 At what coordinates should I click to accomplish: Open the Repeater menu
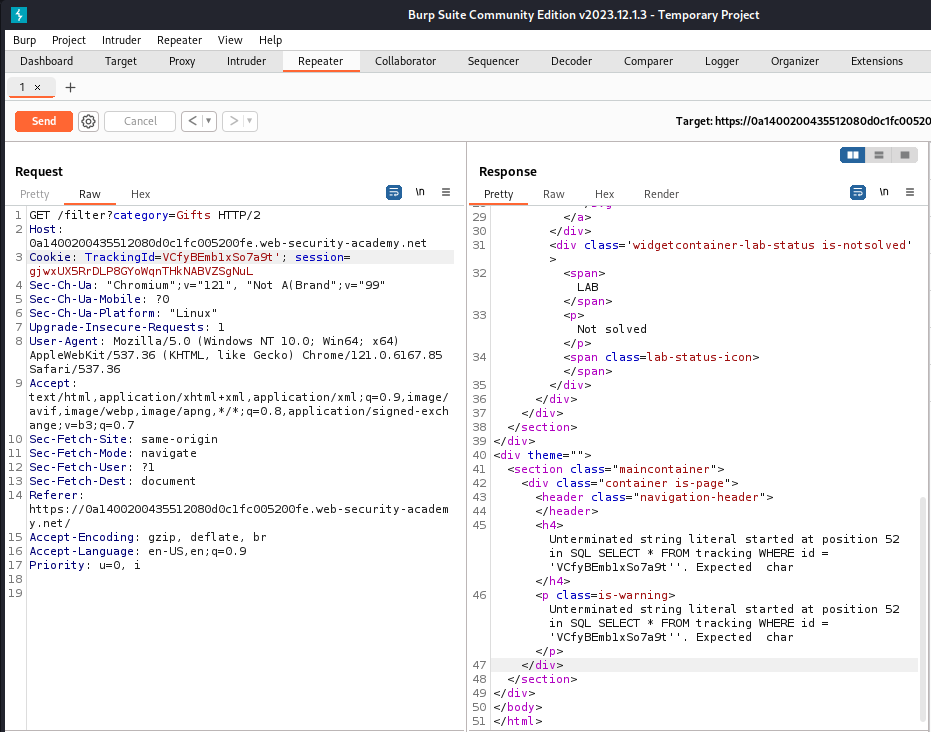179,40
